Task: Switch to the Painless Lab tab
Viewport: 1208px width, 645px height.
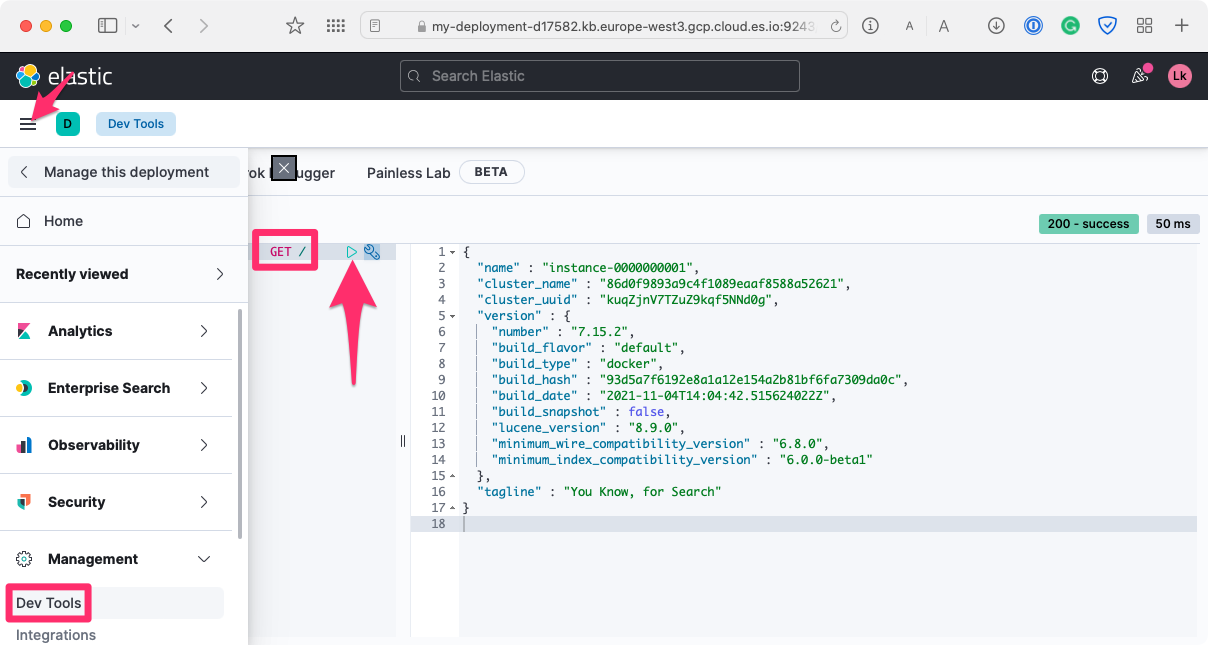Action: (x=408, y=173)
